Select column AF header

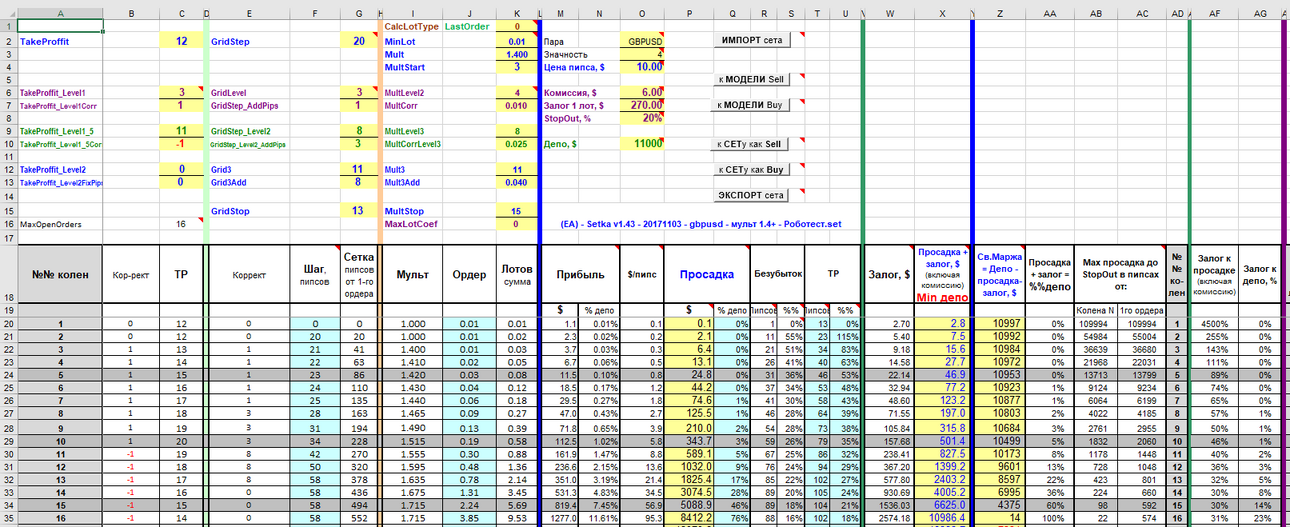pyautogui.click(x=1214, y=13)
